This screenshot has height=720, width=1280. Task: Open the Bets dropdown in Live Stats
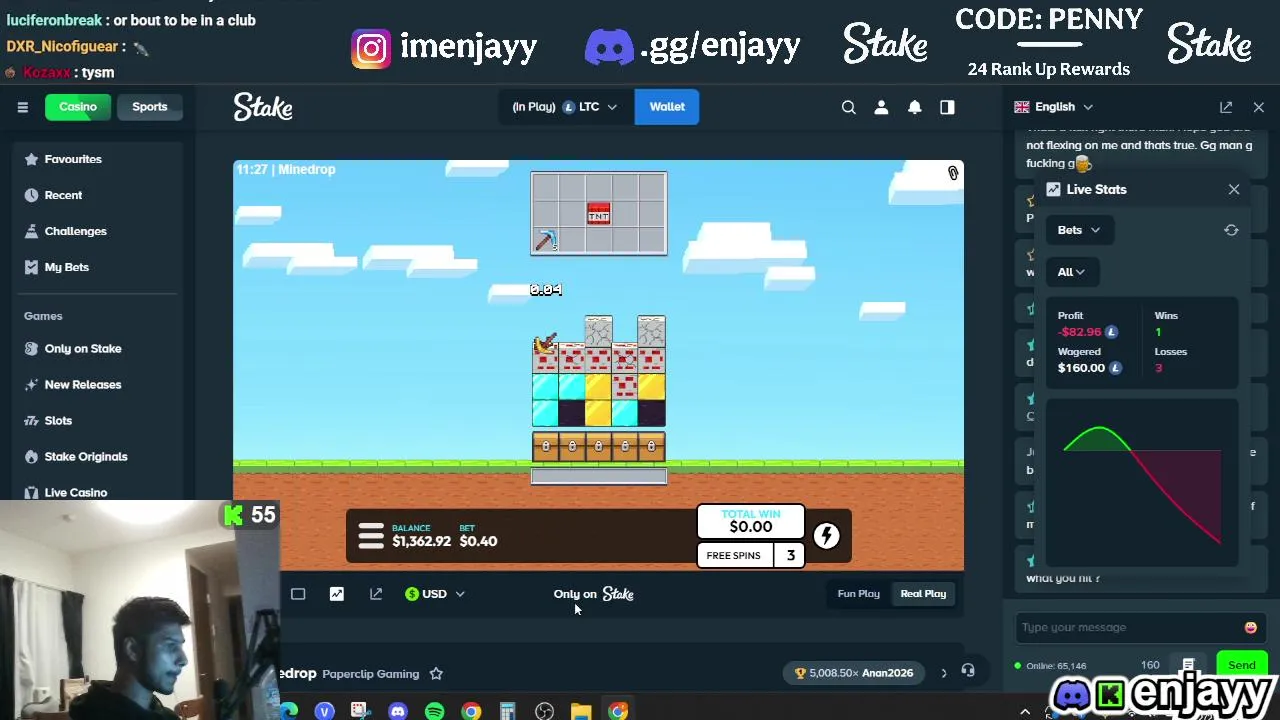[1079, 230]
